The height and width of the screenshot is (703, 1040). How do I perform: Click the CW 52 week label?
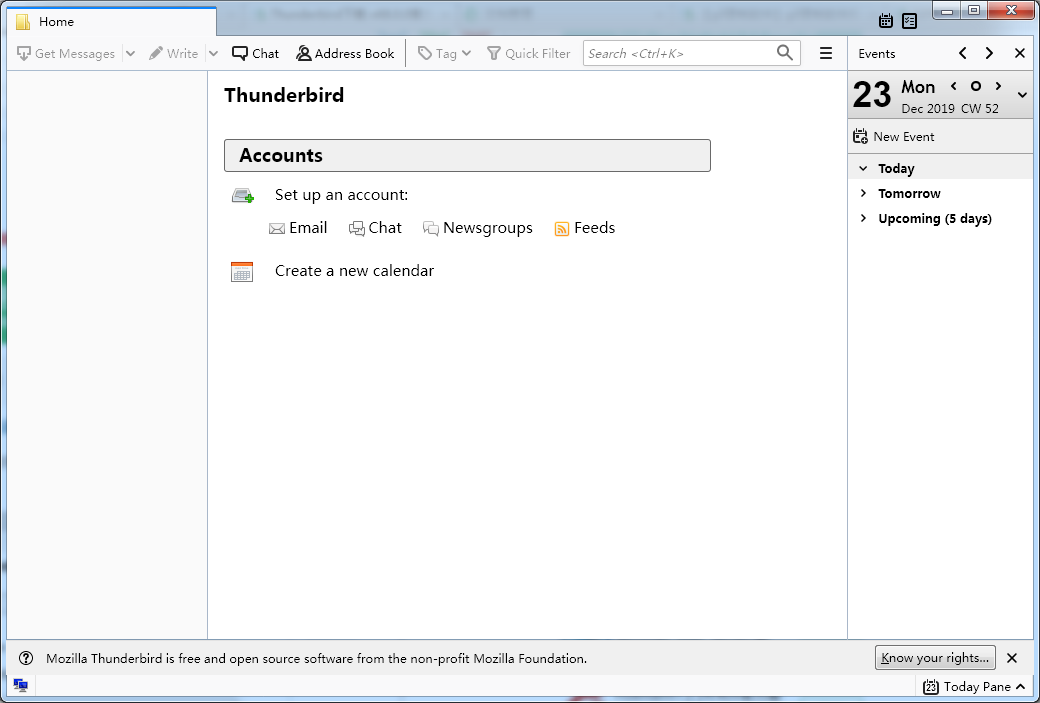[x=980, y=108]
